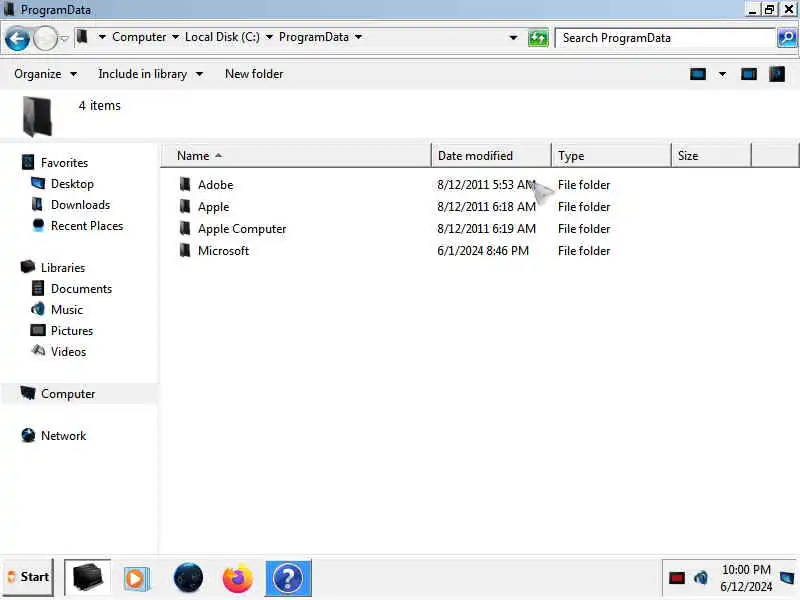The height and width of the screenshot is (600, 800).
Task: Click the red flag tray icon
Action: tap(677, 578)
